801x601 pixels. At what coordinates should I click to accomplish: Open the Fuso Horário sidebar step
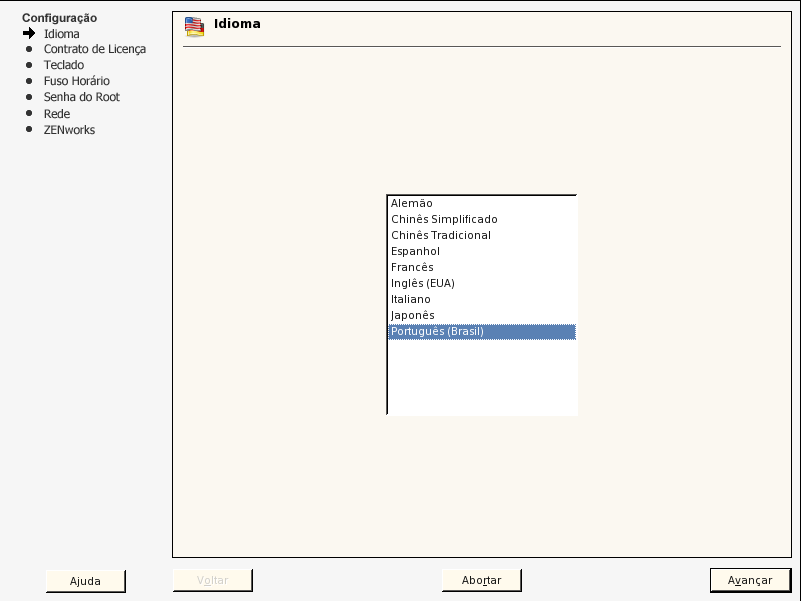[x=77, y=81]
